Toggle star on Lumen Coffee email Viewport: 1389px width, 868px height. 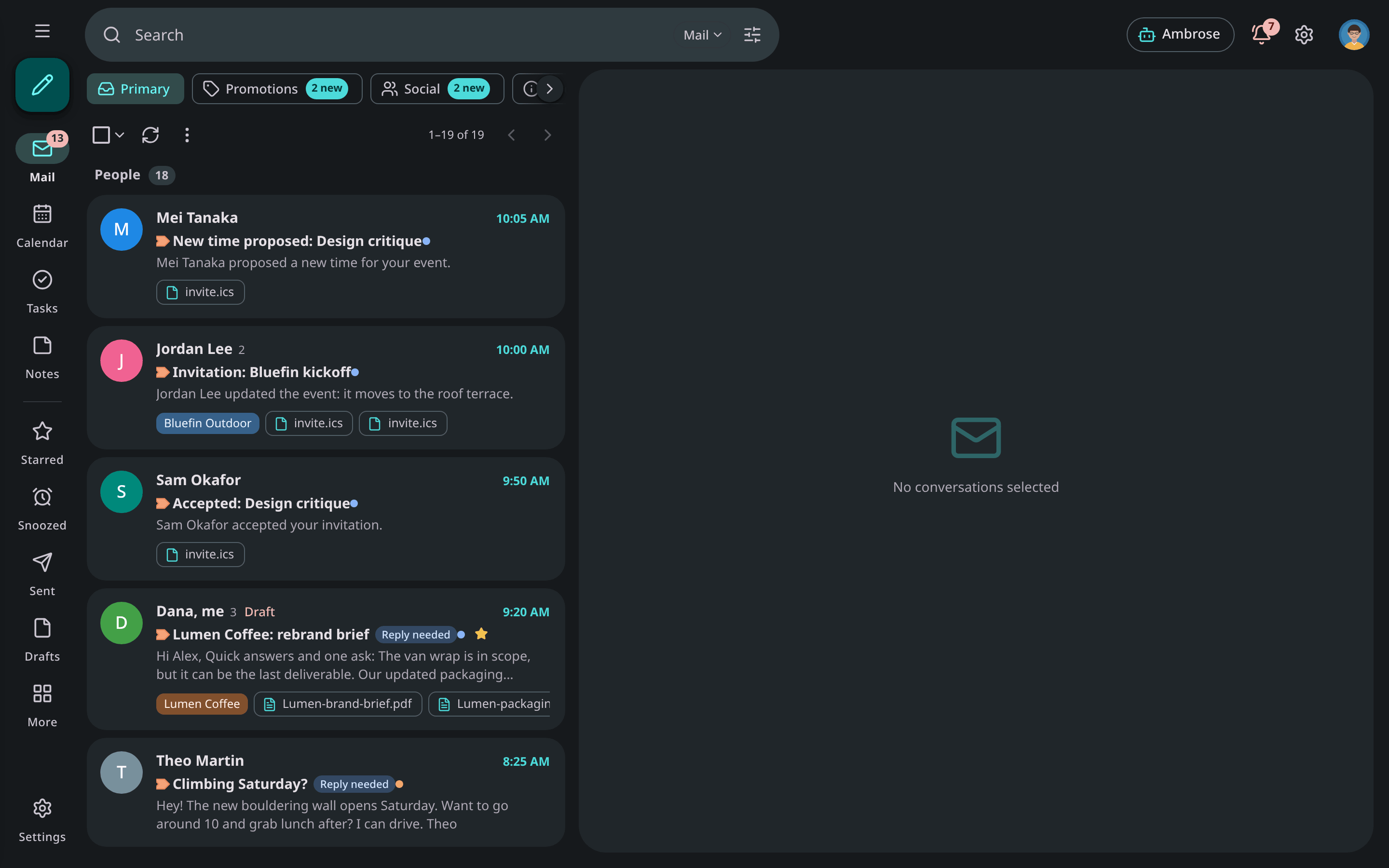coord(481,634)
